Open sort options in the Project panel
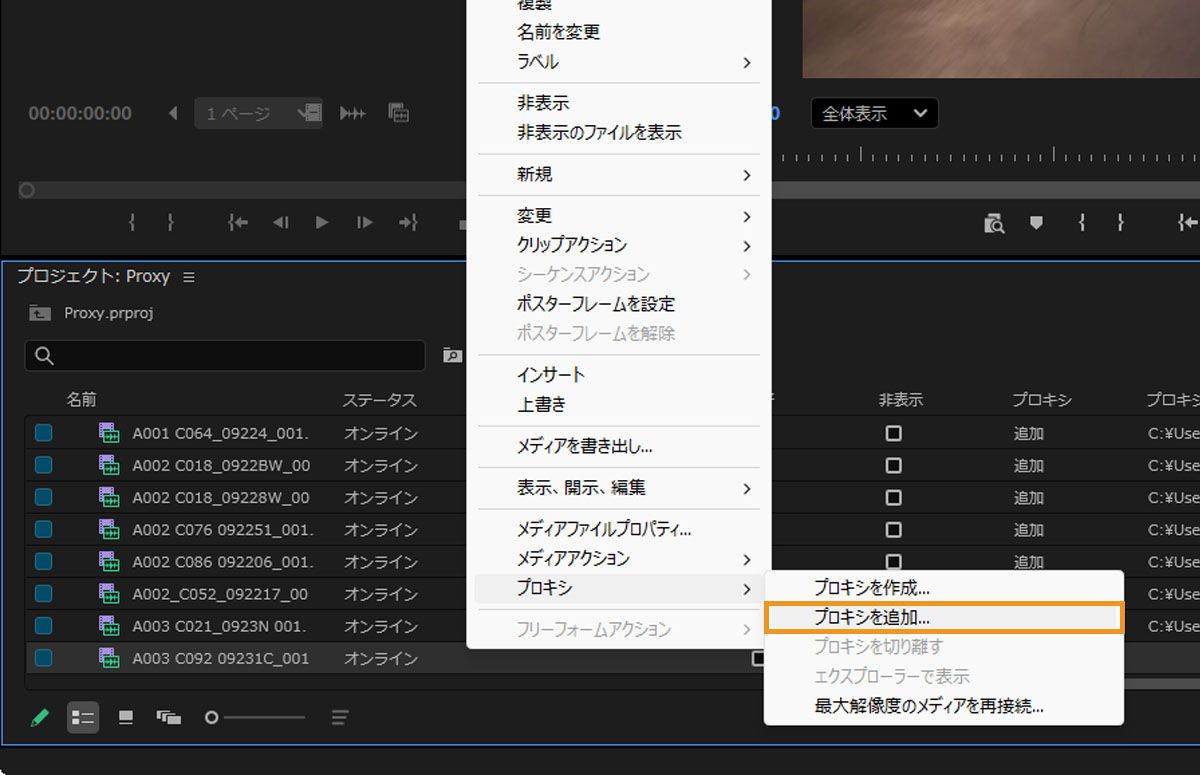 tap(338, 717)
